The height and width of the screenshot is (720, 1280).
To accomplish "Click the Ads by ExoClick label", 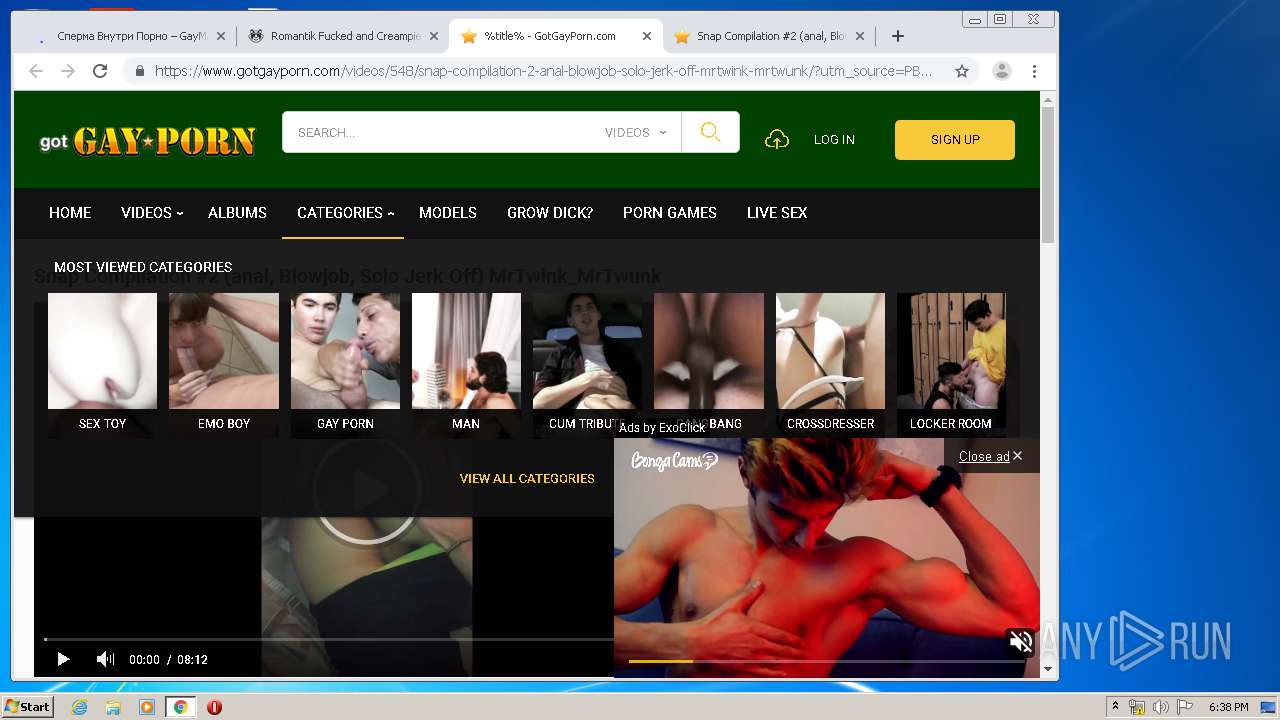I will point(662,428).
